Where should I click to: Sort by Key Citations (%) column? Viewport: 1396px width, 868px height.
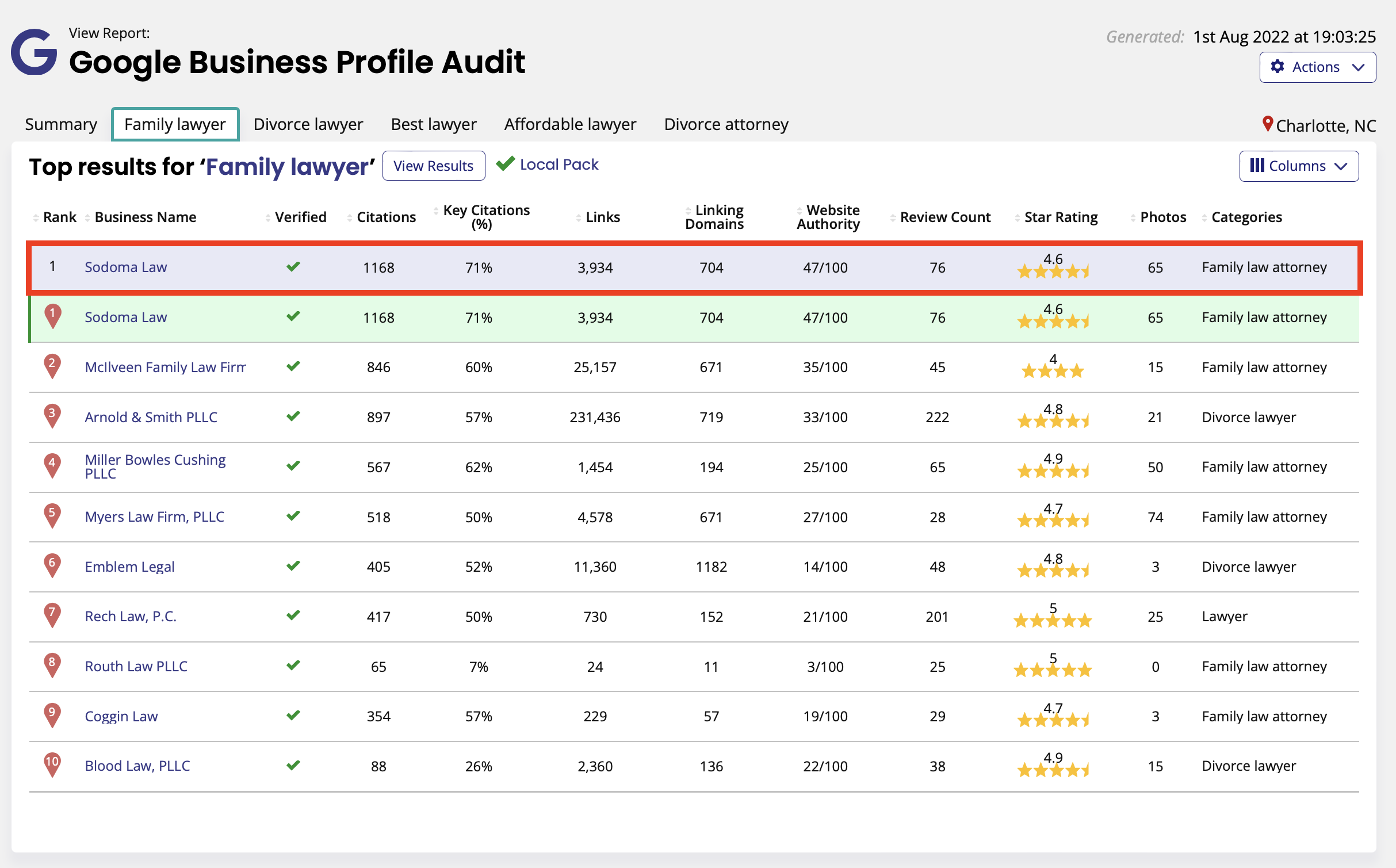(x=482, y=217)
